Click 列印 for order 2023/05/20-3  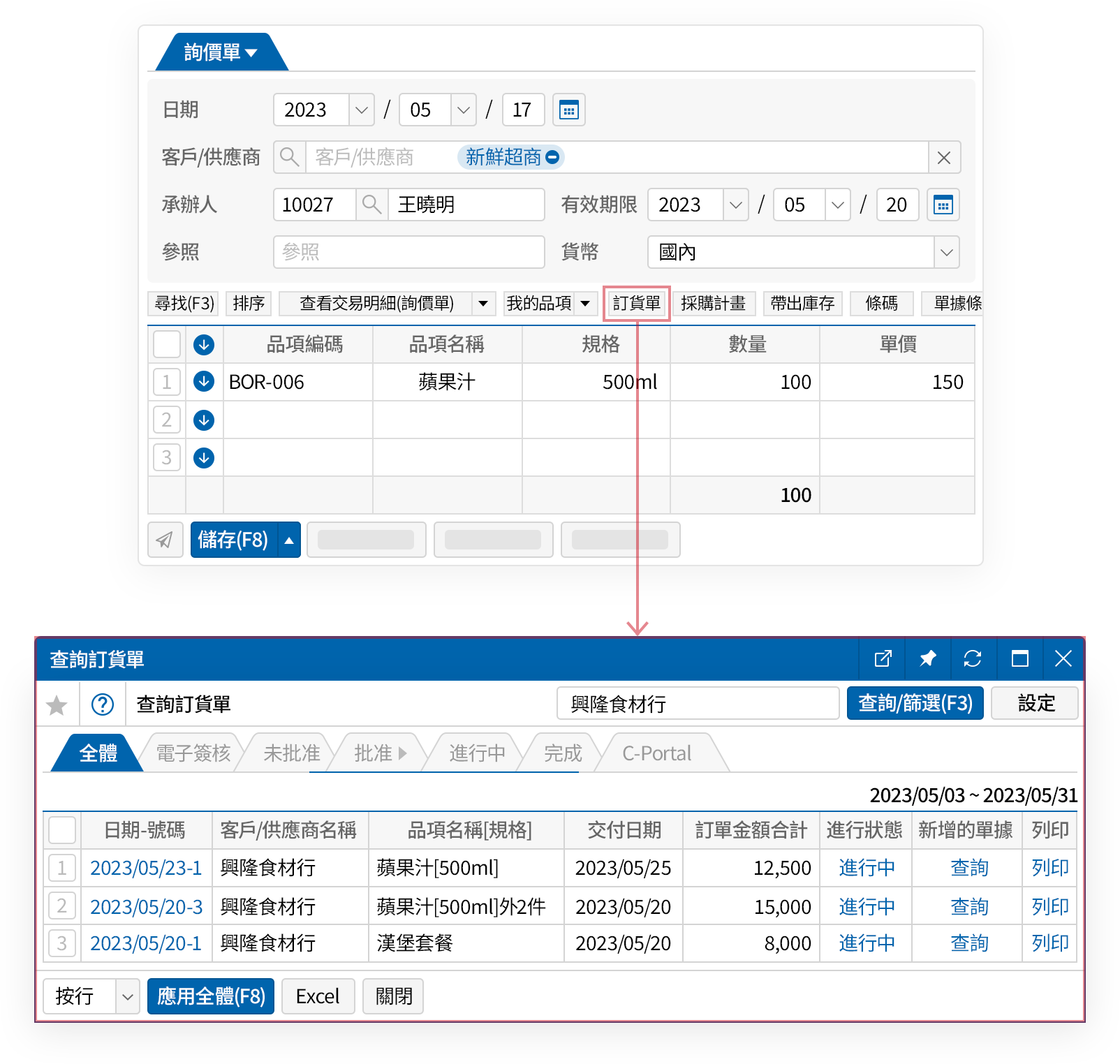coord(1049,906)
